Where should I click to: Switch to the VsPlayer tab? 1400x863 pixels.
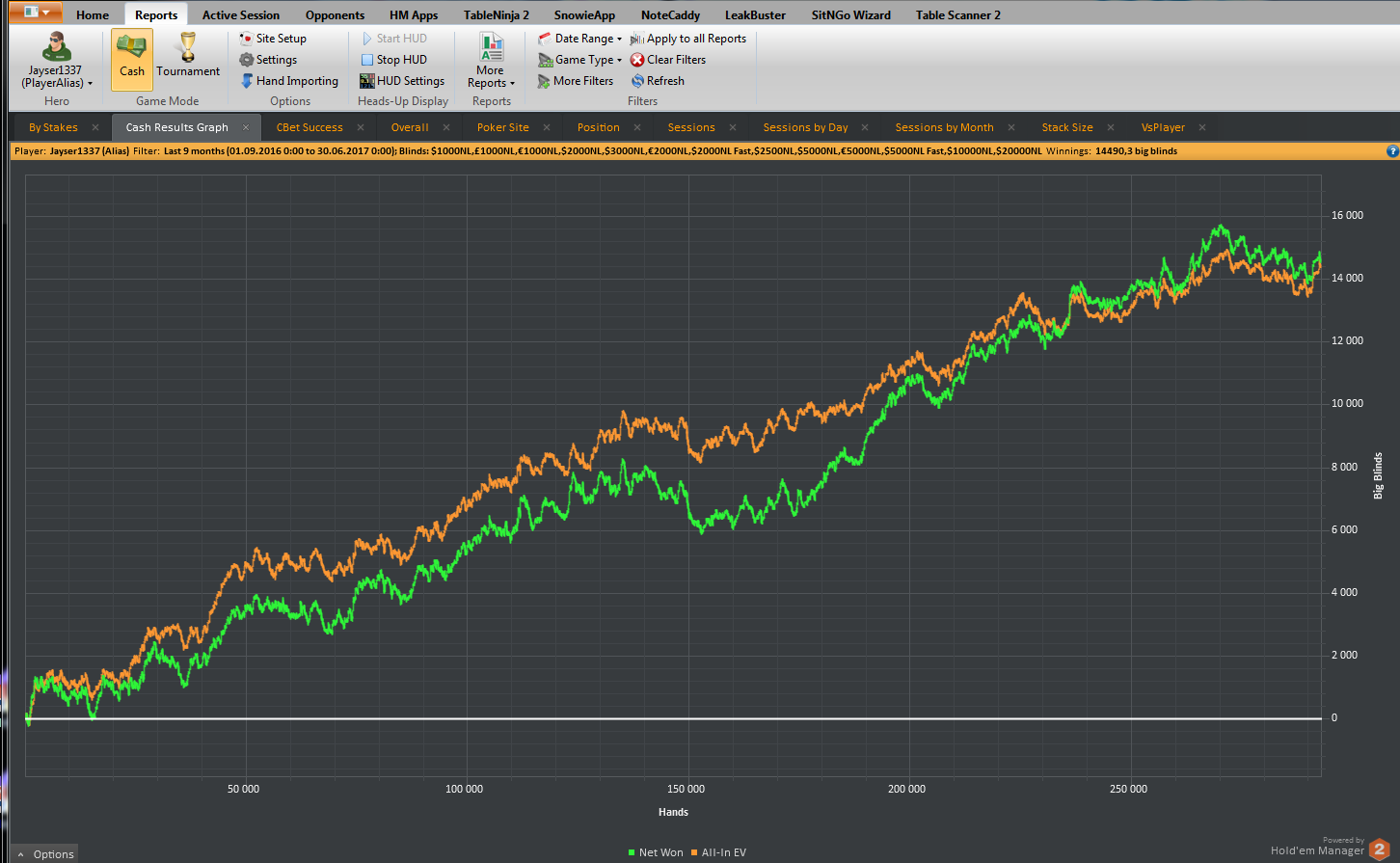click(x=1164, y=127)
